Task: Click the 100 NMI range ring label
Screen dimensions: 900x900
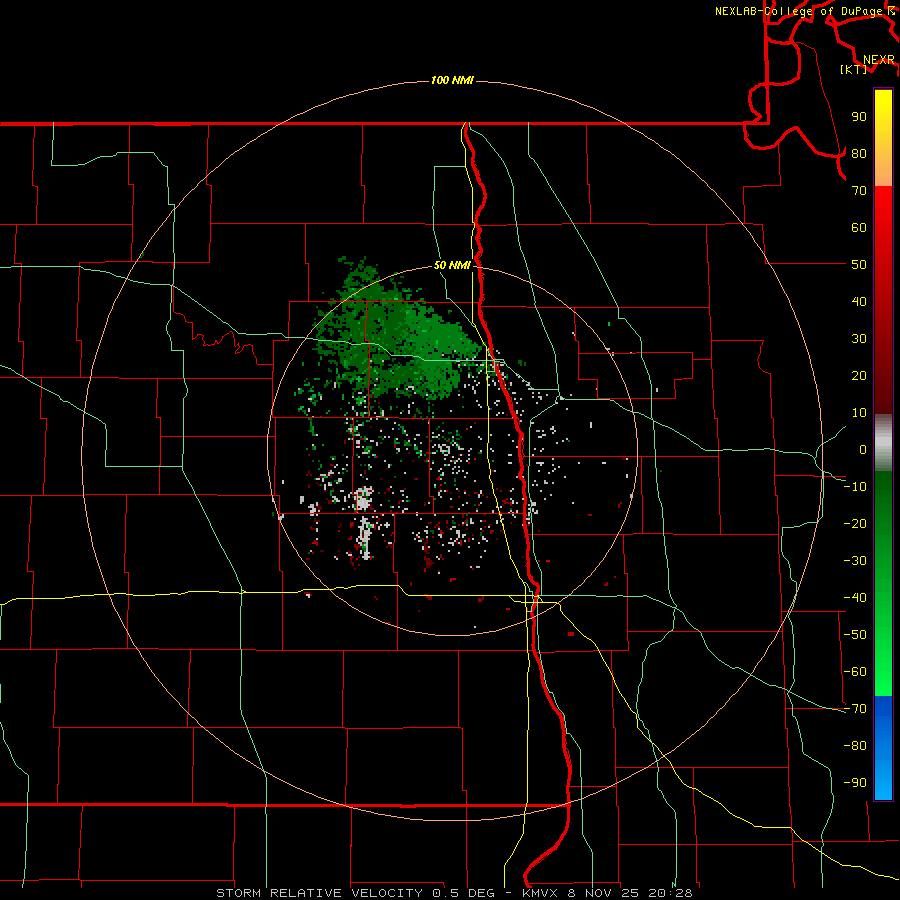Action: [452, 80]
